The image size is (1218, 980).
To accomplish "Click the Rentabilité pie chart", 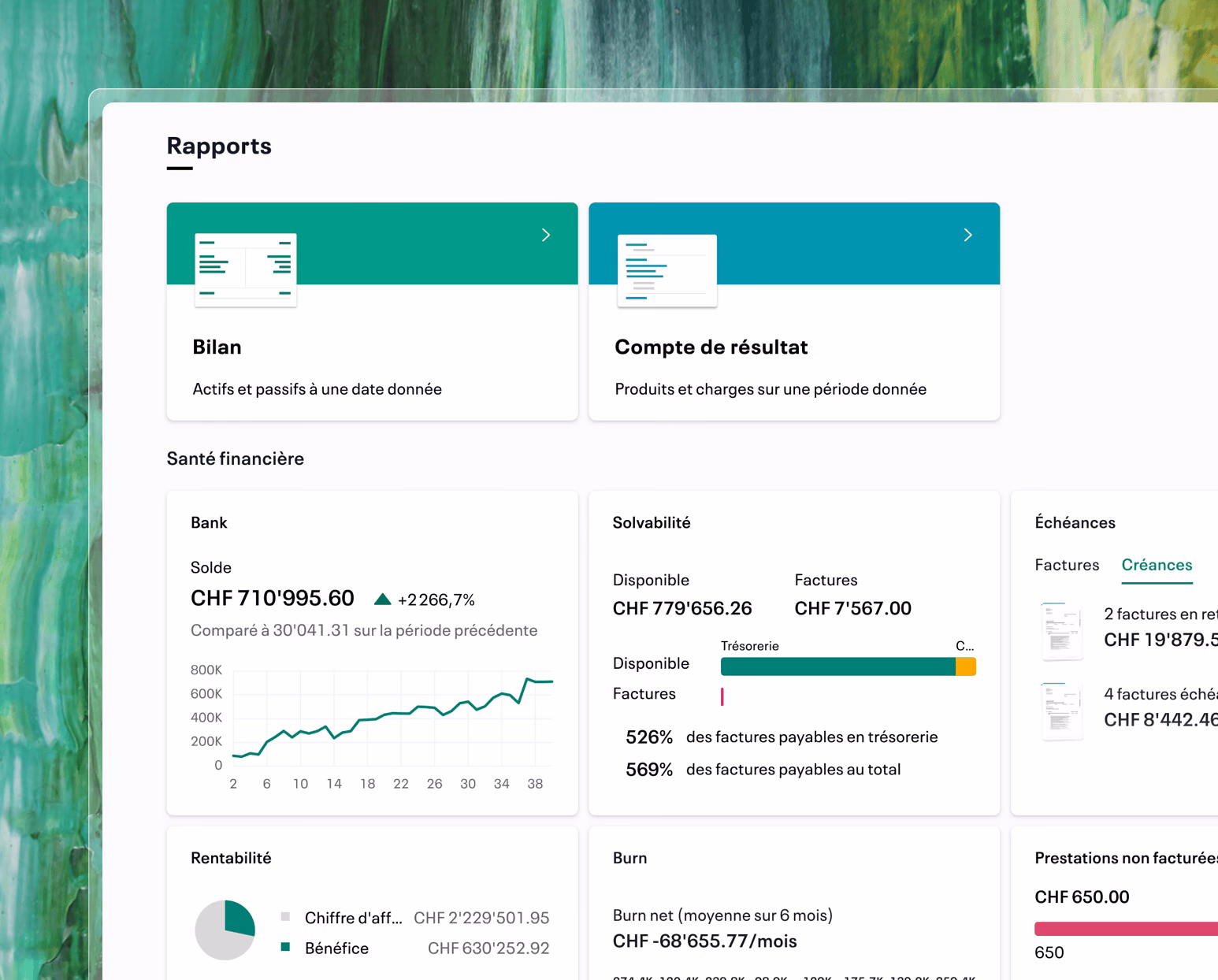I will [225, 930].
